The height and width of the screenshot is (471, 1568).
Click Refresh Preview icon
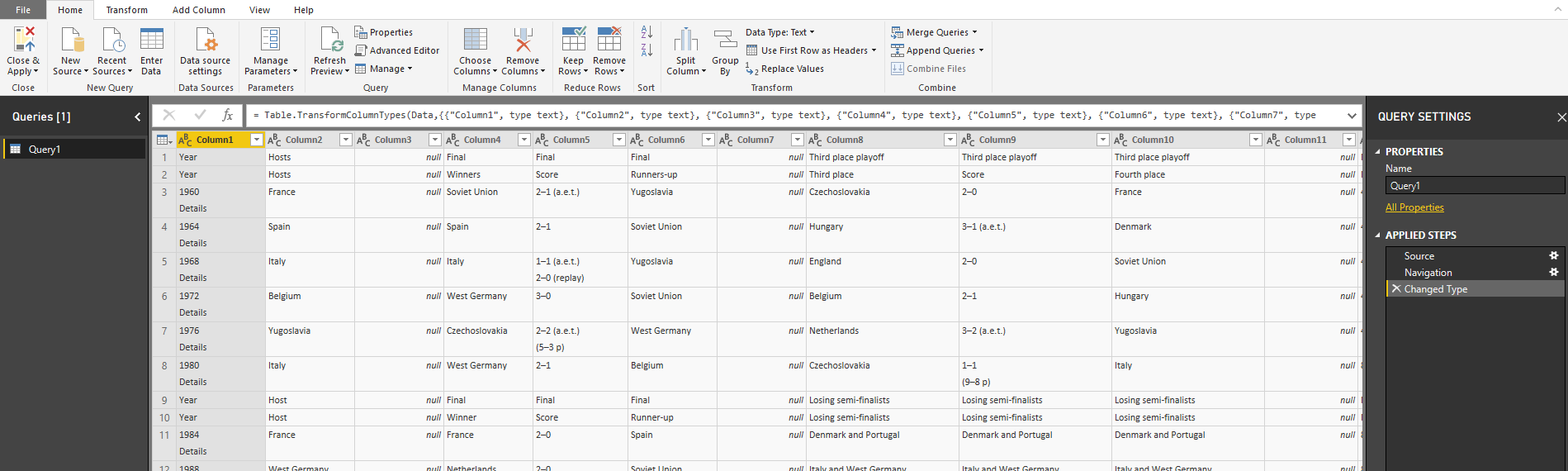coord(331,39)
